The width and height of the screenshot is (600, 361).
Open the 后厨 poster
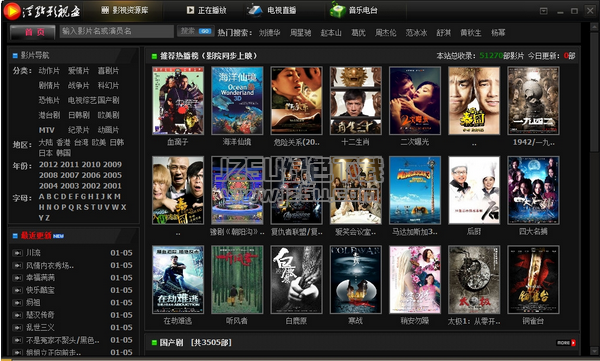(474, 190)
